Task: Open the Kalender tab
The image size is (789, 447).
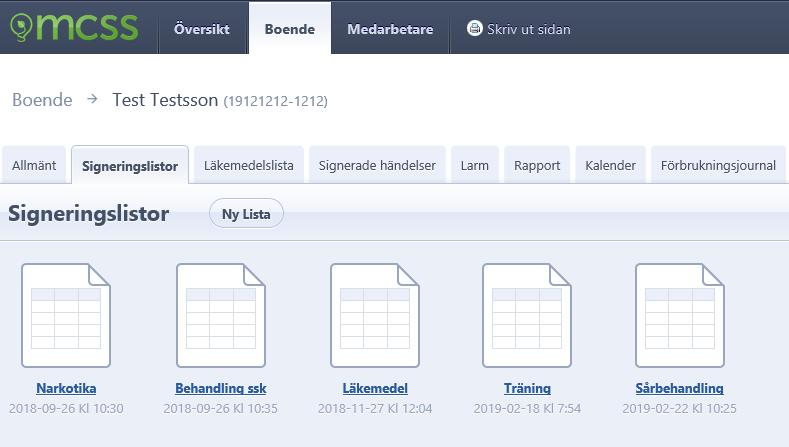Action: pos(610,165)
